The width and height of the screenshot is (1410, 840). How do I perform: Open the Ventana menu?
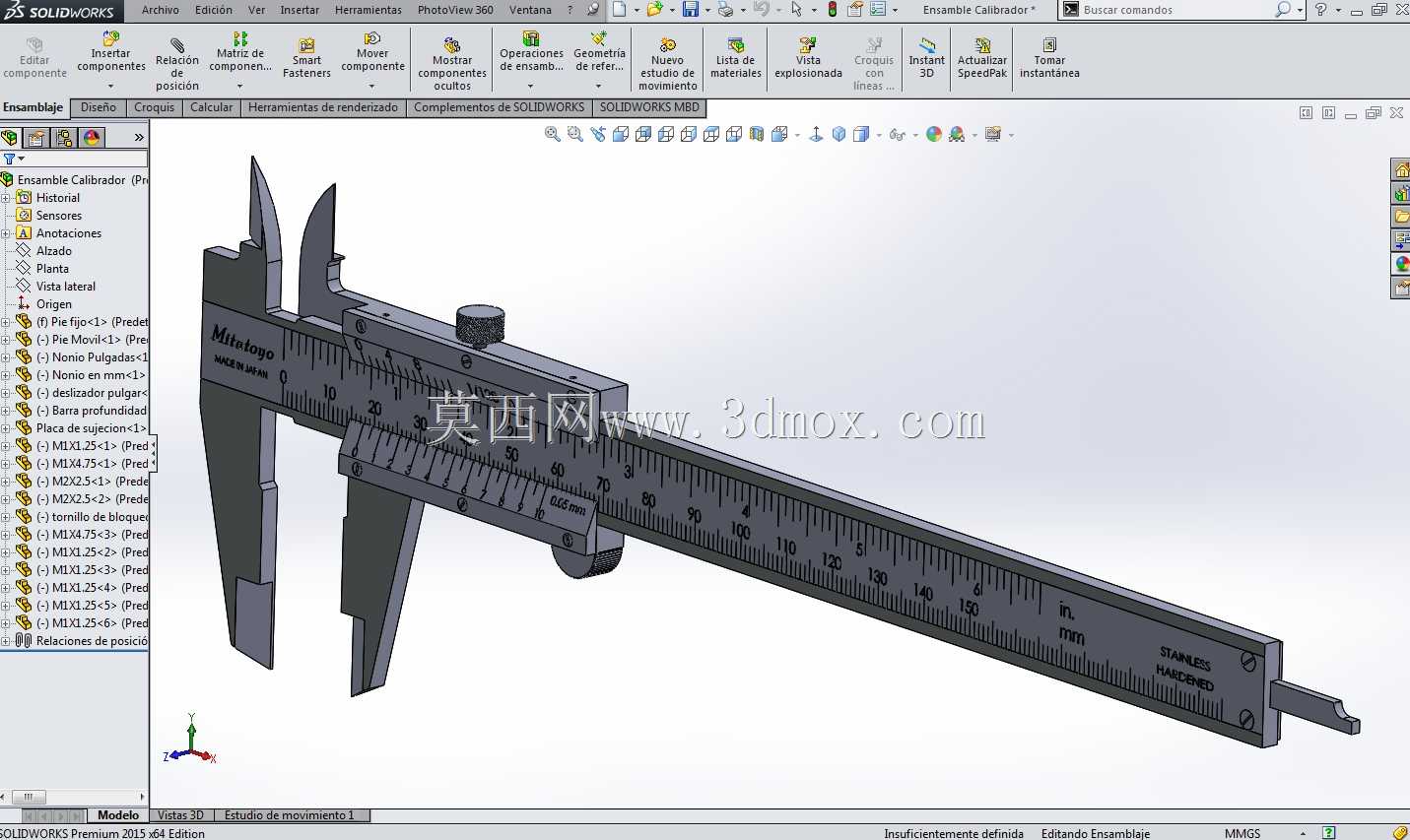click(x=530, y=10)
